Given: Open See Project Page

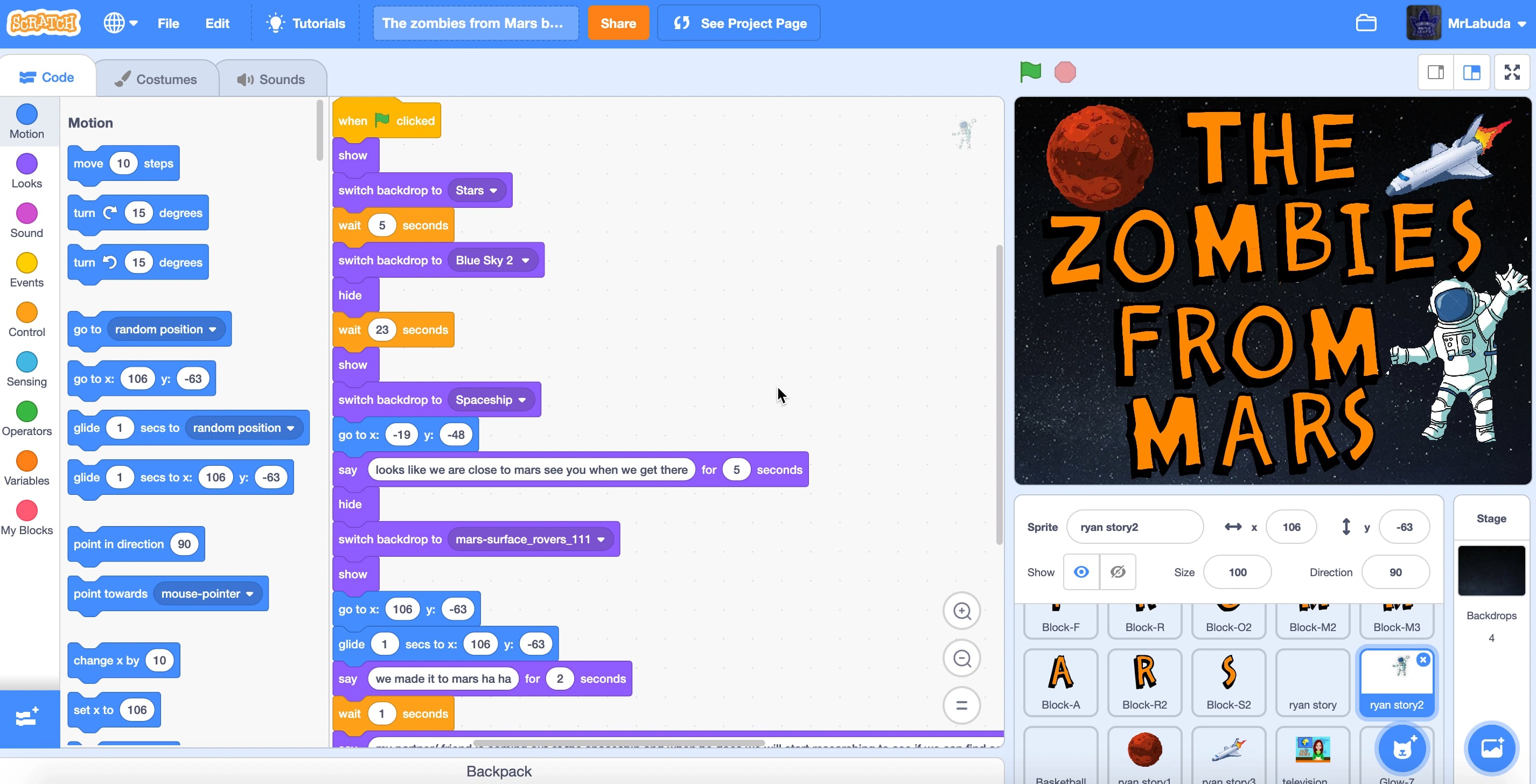Looking at the screenshot, I should 739,23.
